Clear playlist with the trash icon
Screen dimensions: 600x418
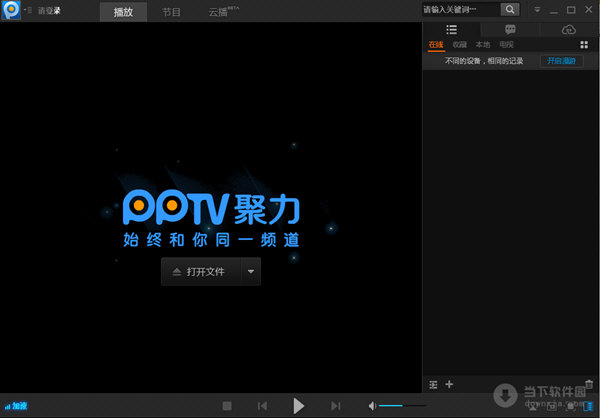(589, 384)
